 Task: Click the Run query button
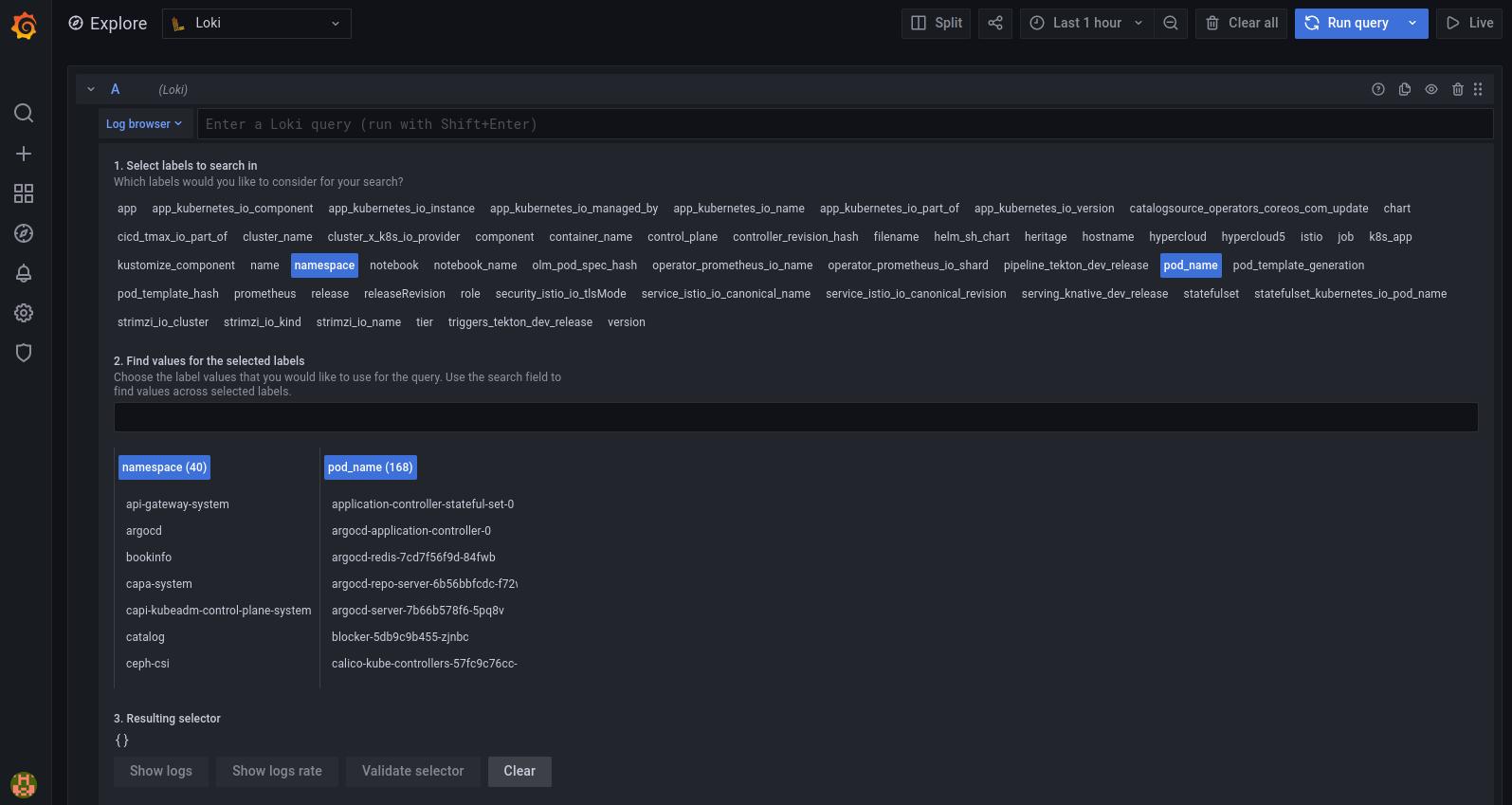pos(1347,23)
